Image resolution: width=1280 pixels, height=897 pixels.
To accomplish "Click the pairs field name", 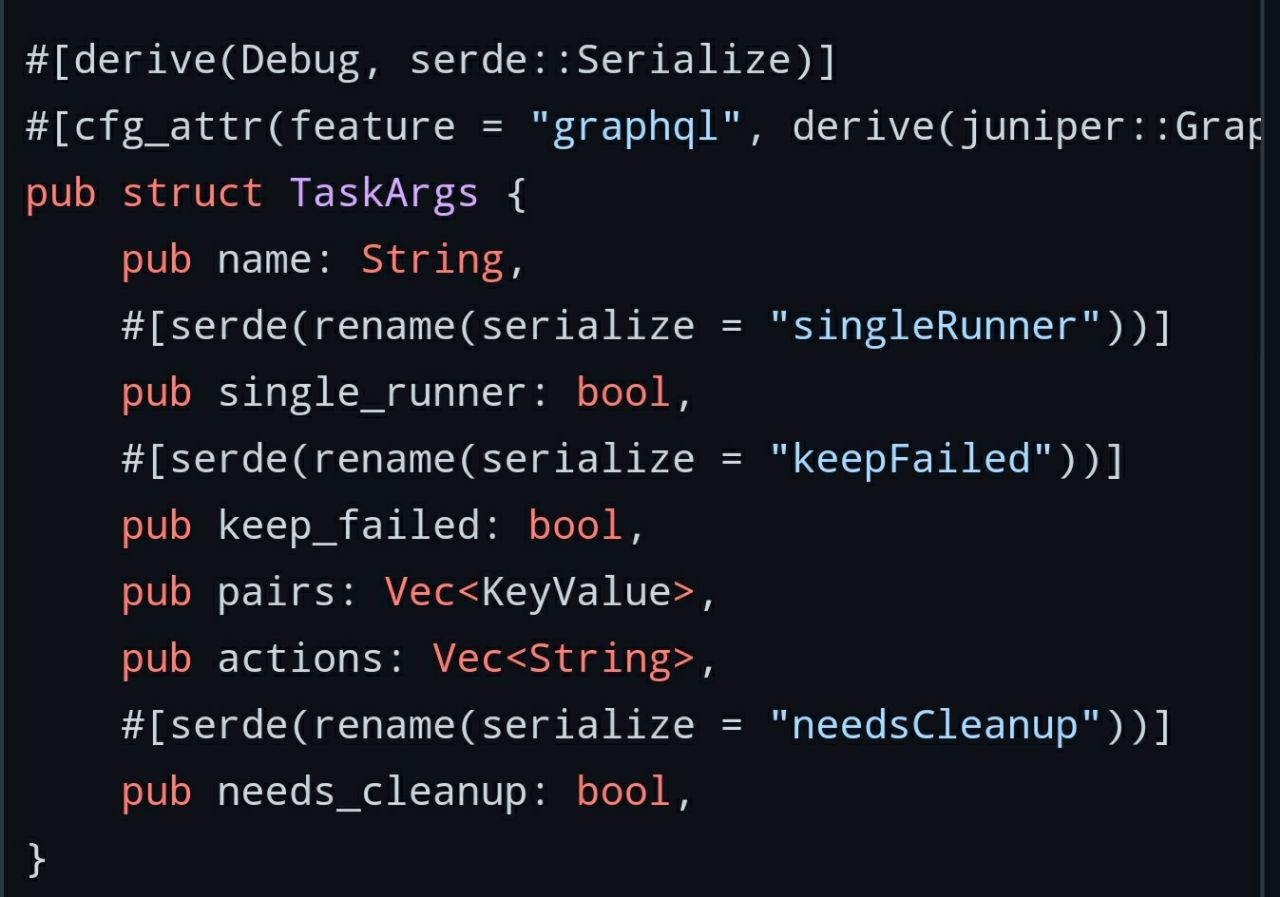I will point(275,592).
